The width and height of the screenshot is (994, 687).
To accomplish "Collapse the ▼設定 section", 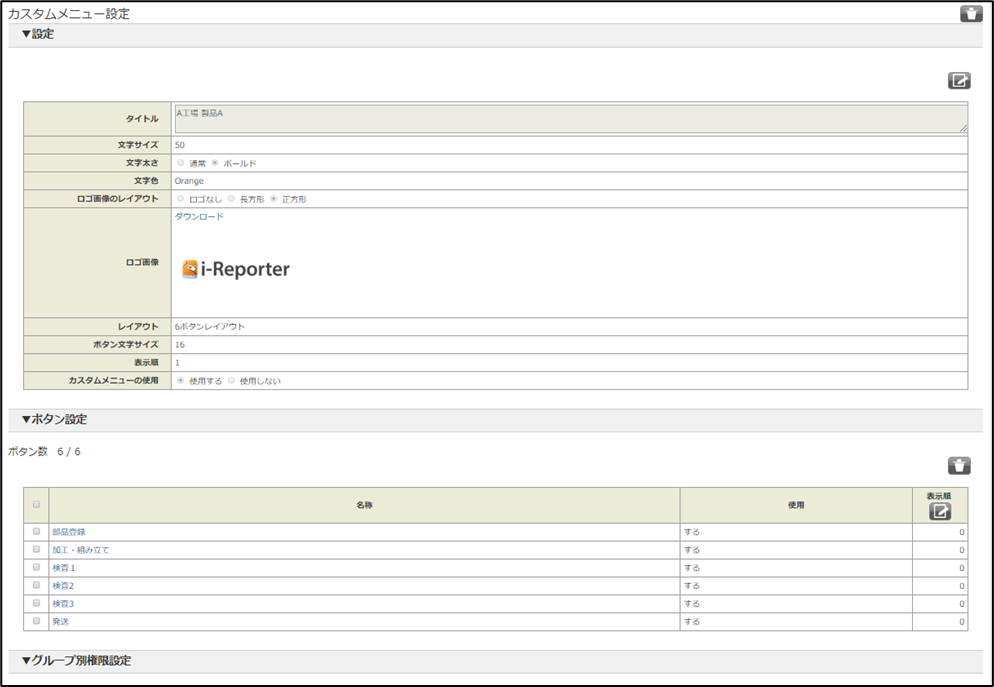I will click(38, 34).
